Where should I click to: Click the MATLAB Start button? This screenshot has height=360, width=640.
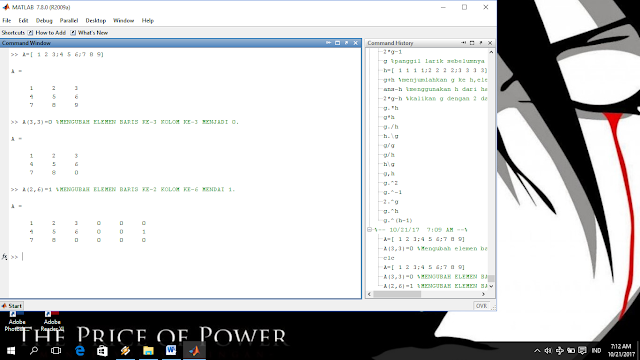click(x=12, y=306)
